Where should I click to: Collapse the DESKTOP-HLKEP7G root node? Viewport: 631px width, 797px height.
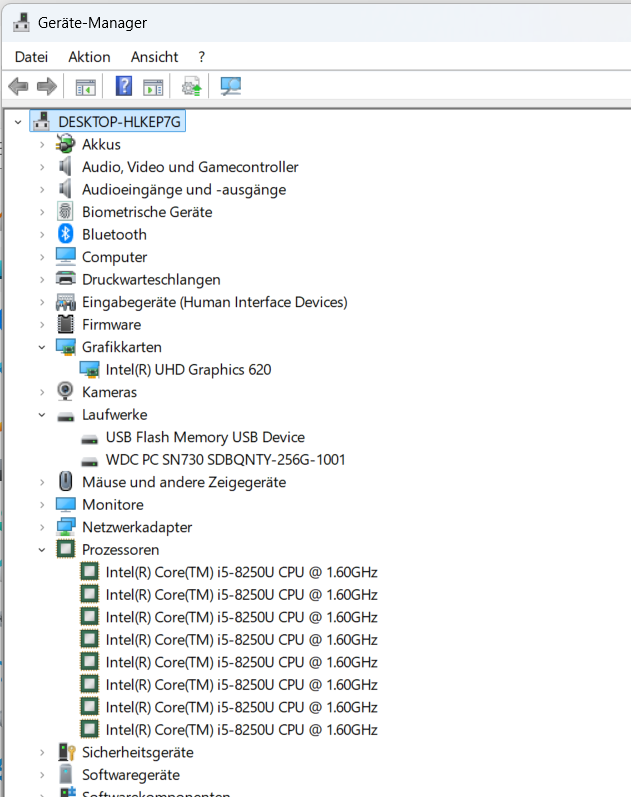click(18, 122)
